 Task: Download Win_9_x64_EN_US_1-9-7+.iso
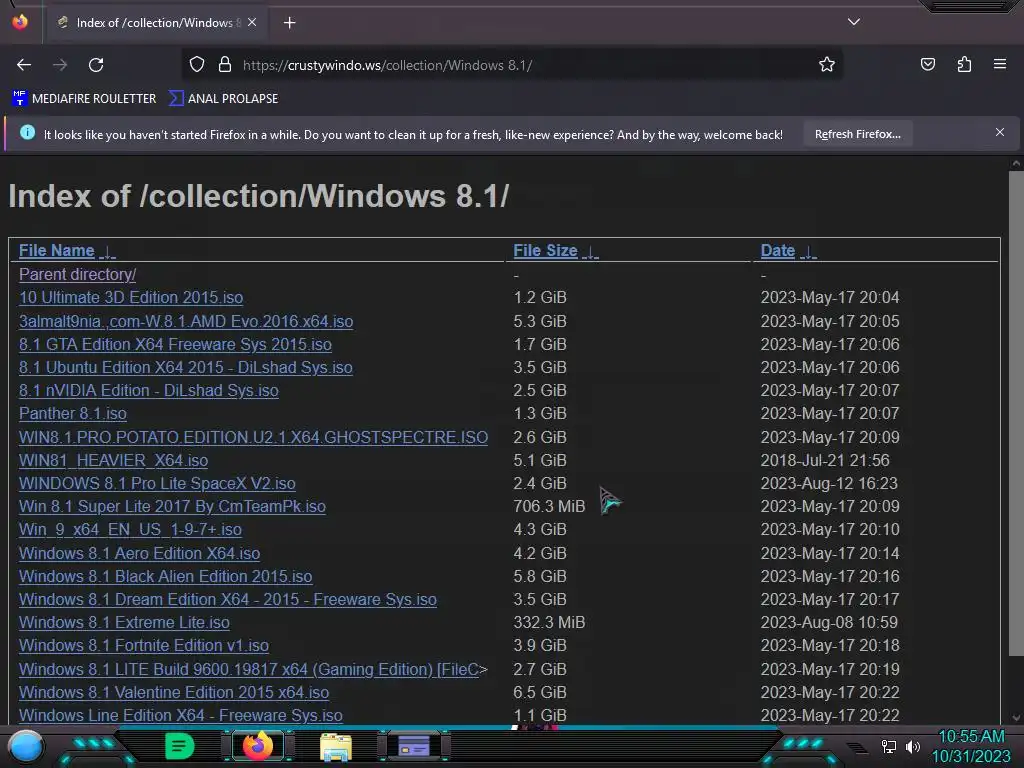pos(130,530)
